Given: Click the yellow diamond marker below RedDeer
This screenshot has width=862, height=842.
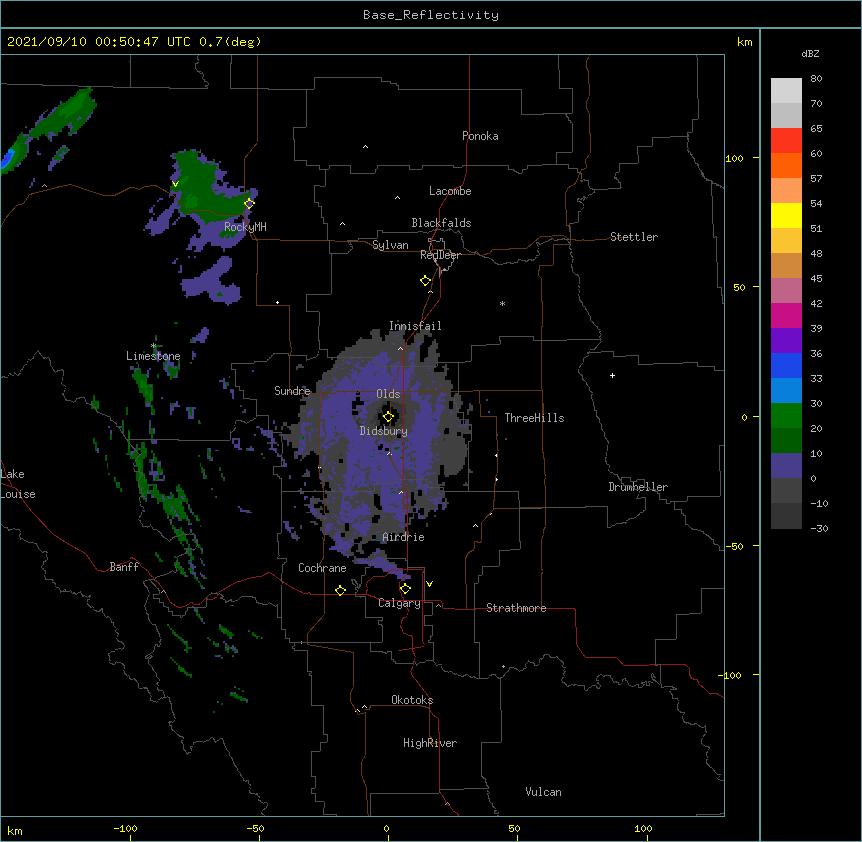Looking at the screenshot, I should tap(426, 281).
